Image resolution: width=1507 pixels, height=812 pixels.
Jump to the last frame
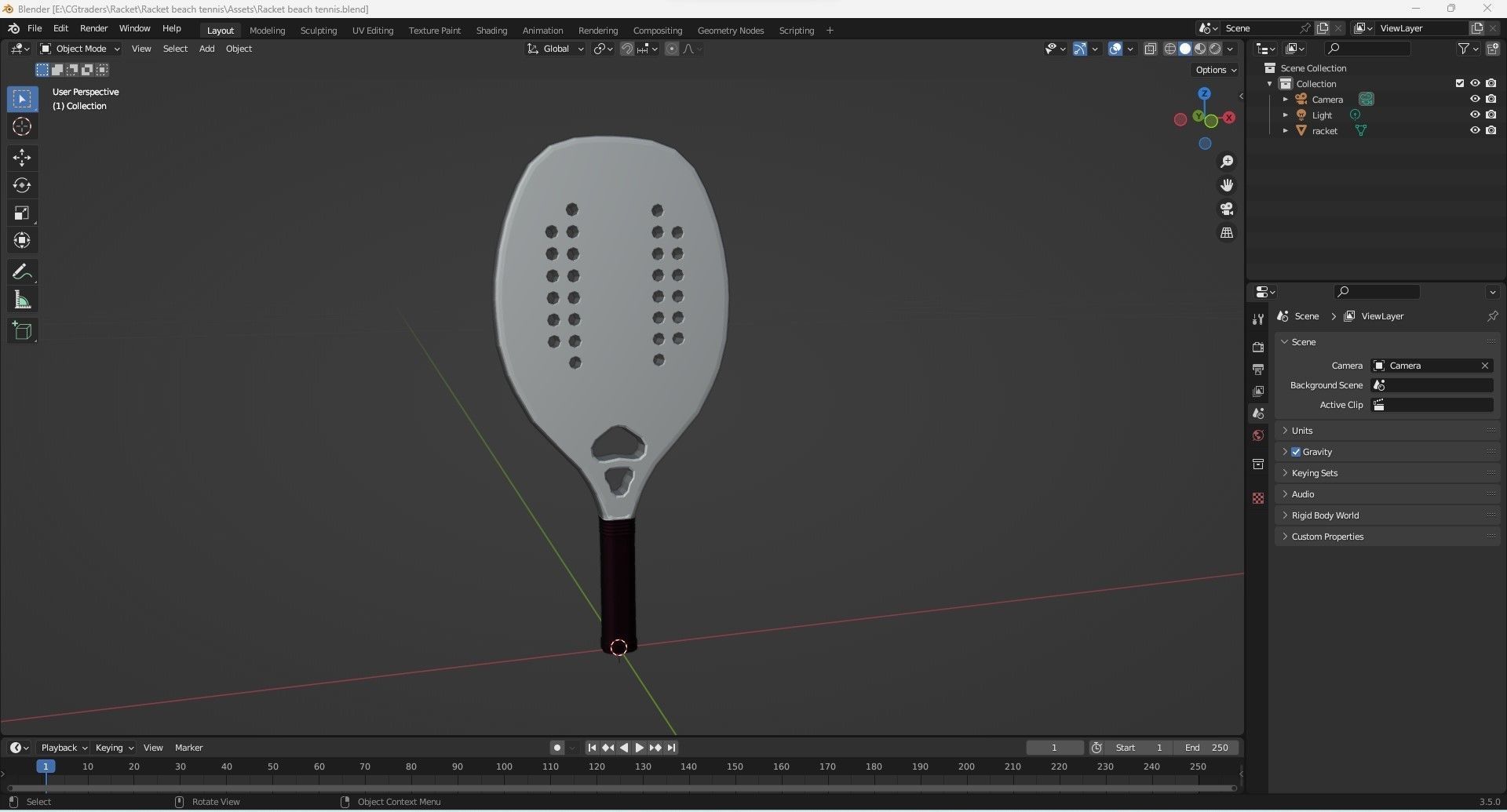pos(671,748)
